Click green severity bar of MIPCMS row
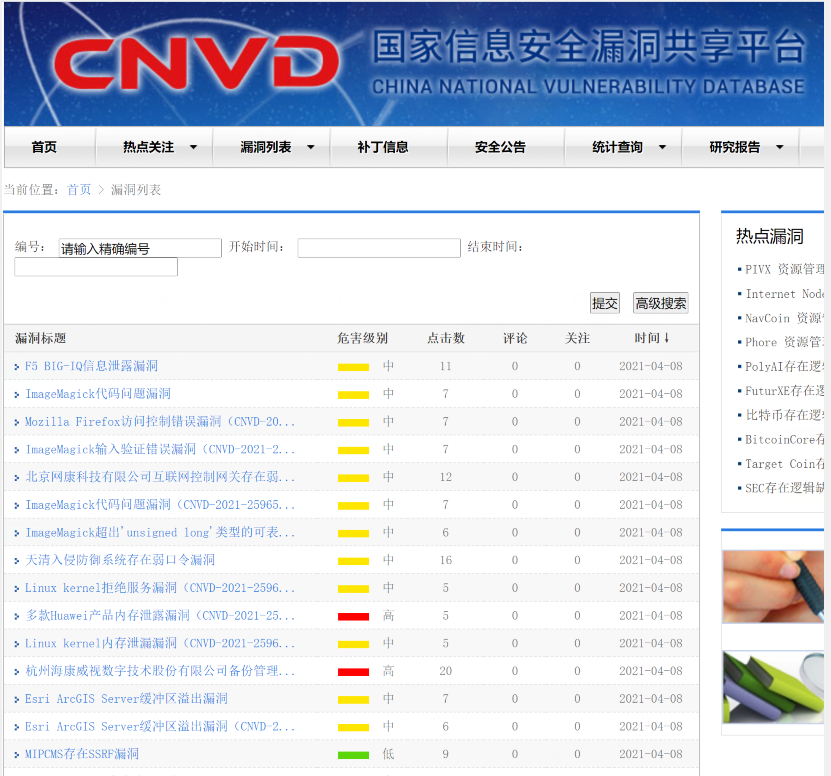The width and height of the screenshot is (831, 776). (353, 755)
